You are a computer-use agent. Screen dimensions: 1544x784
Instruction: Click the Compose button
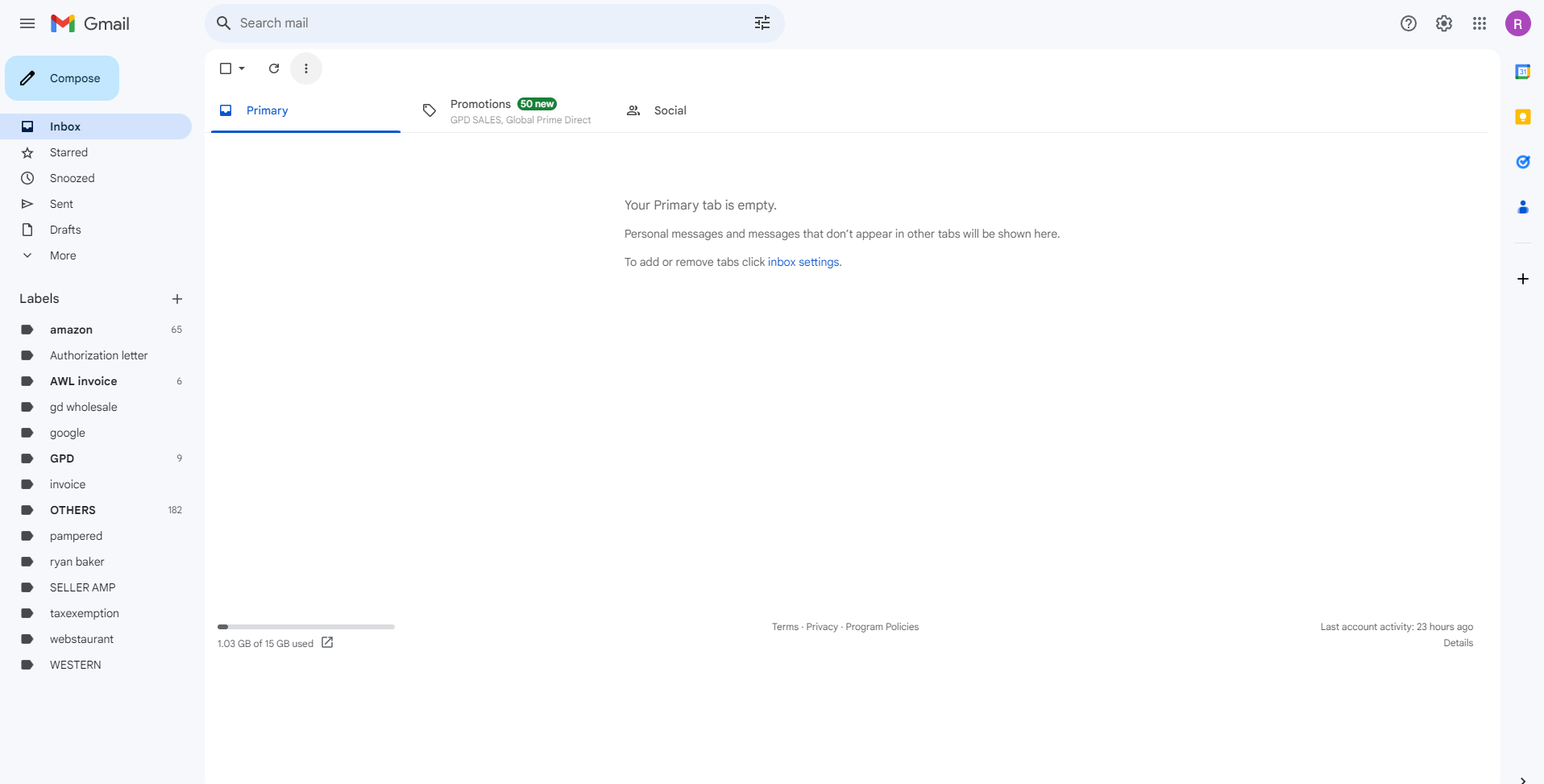tap(62, 78)
